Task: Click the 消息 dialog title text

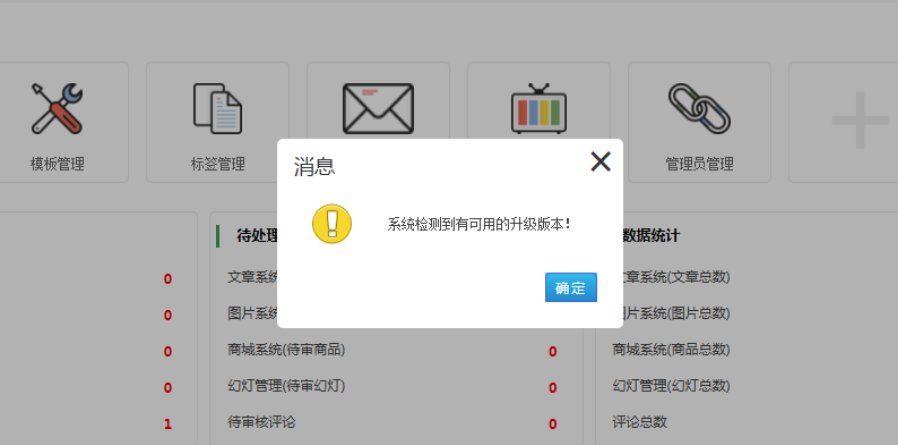Action: pos(314,167)
